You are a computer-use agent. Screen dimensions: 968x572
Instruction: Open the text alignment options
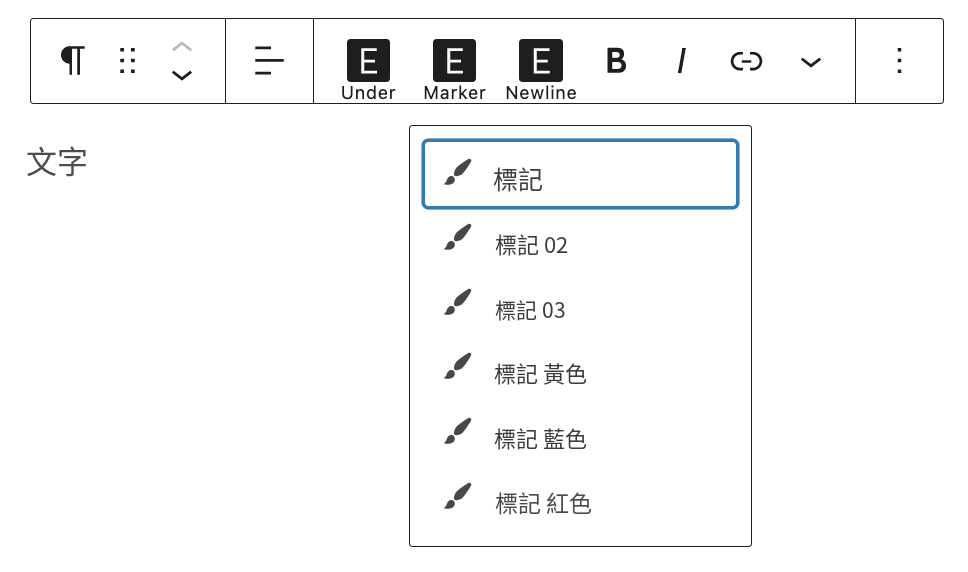269,60
